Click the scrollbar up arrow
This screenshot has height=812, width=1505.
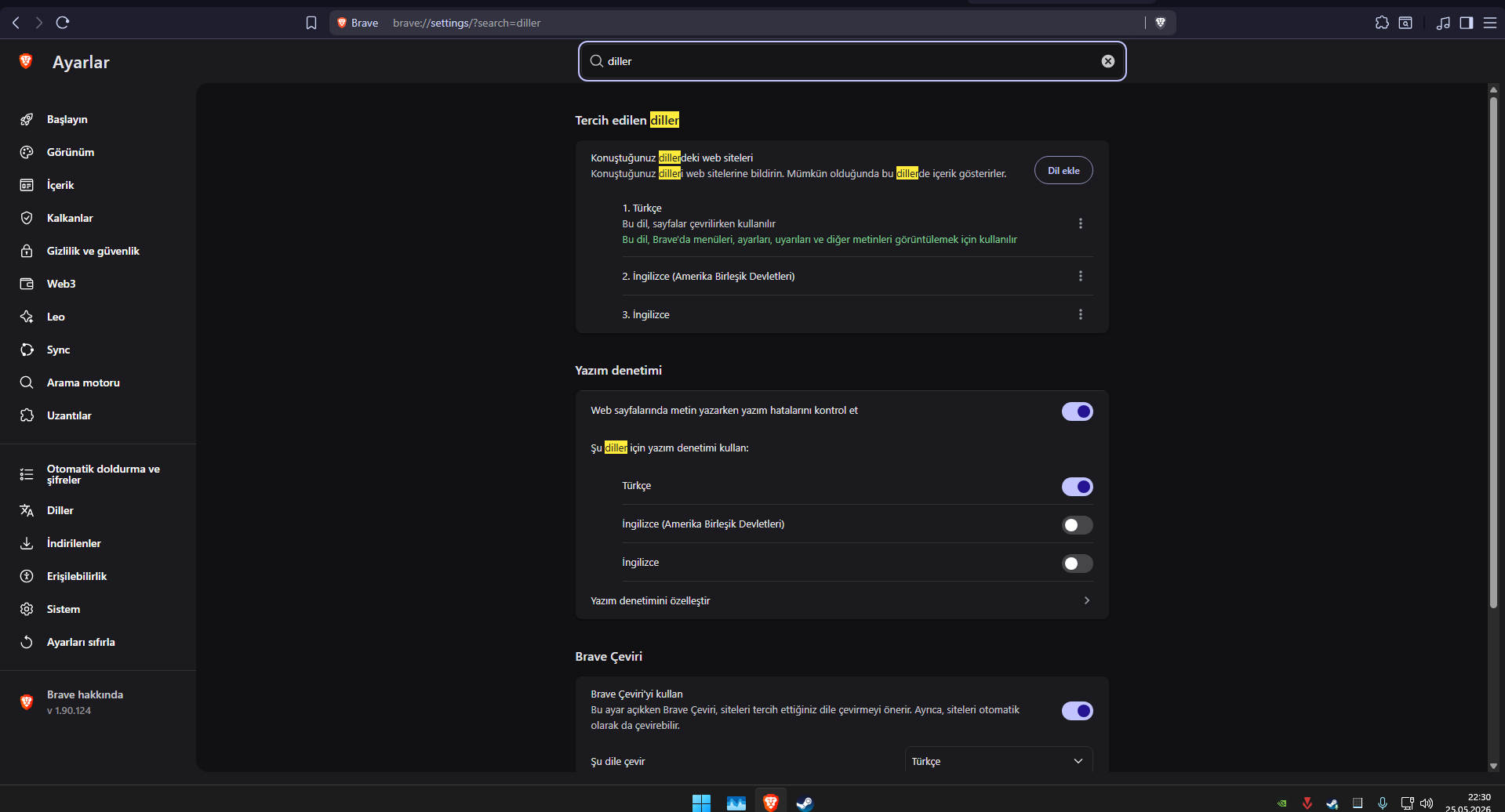(1493, 89)
